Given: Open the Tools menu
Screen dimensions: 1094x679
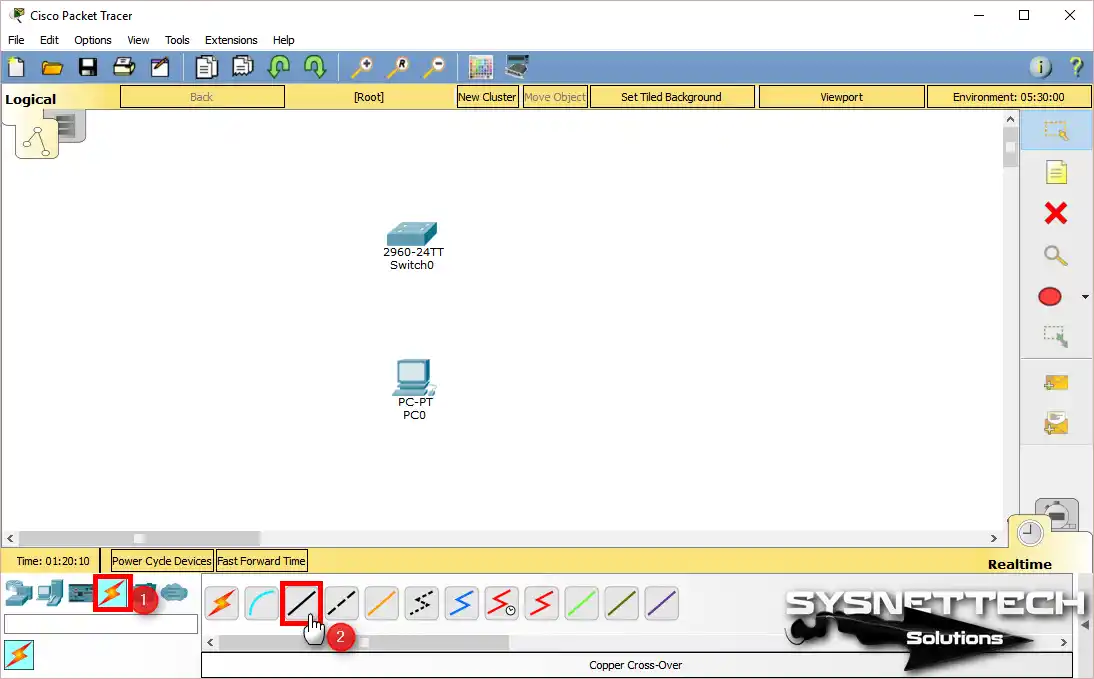Looking at the screenshot, I should point(177,40).
